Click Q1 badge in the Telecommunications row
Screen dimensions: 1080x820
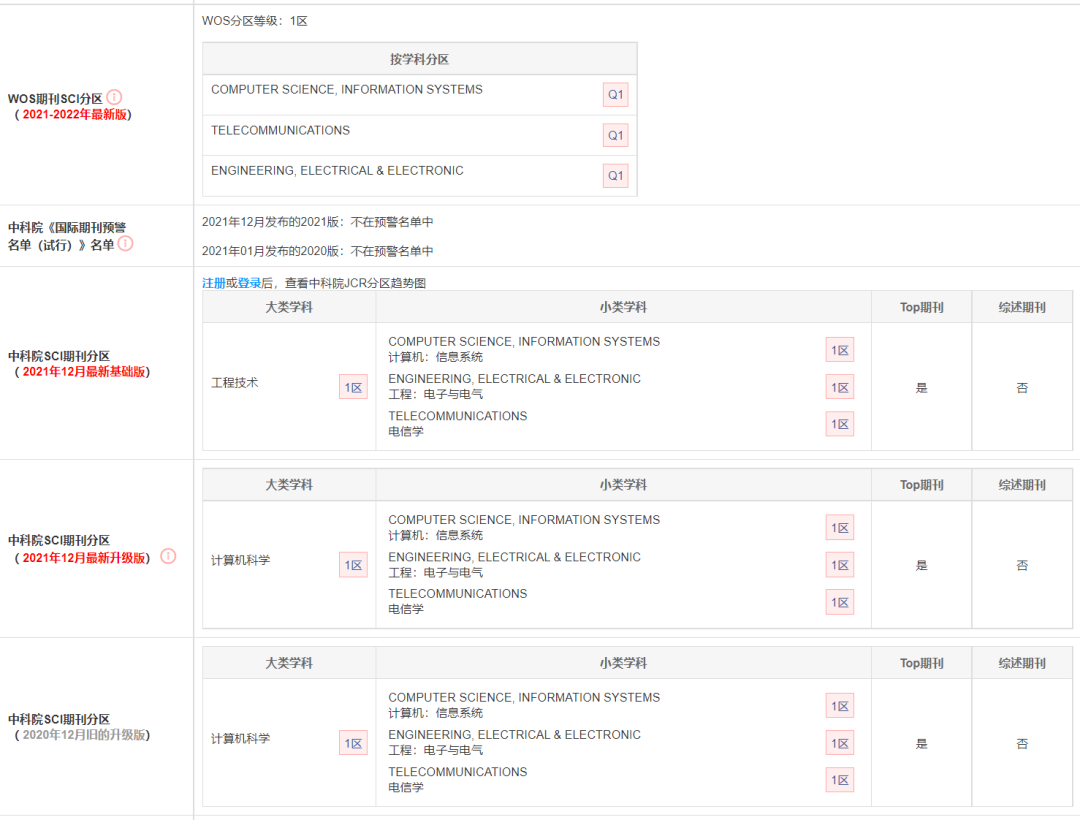615,135
